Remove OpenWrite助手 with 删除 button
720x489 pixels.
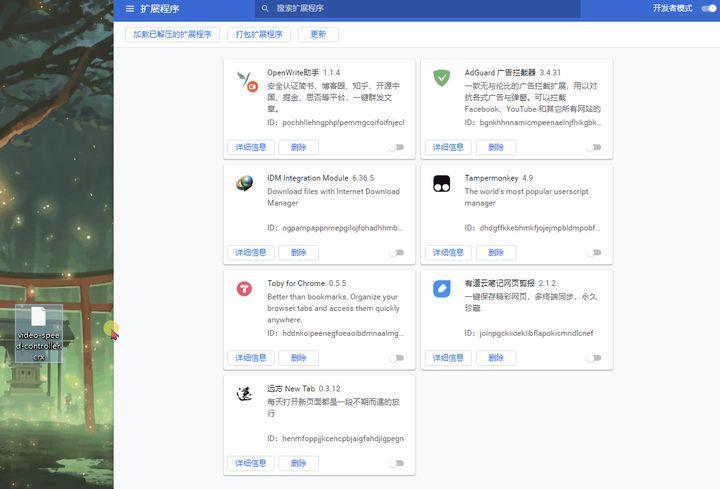[298, 147]
